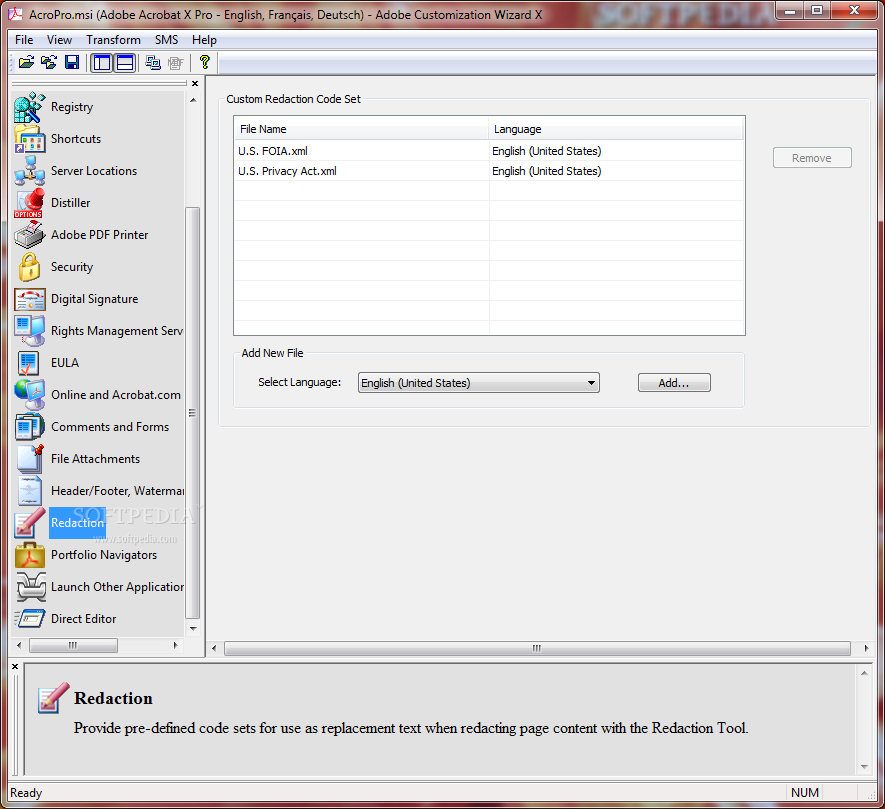The image size is (885, 809).
Task: Open the View menu
Action: click(59, 40)
